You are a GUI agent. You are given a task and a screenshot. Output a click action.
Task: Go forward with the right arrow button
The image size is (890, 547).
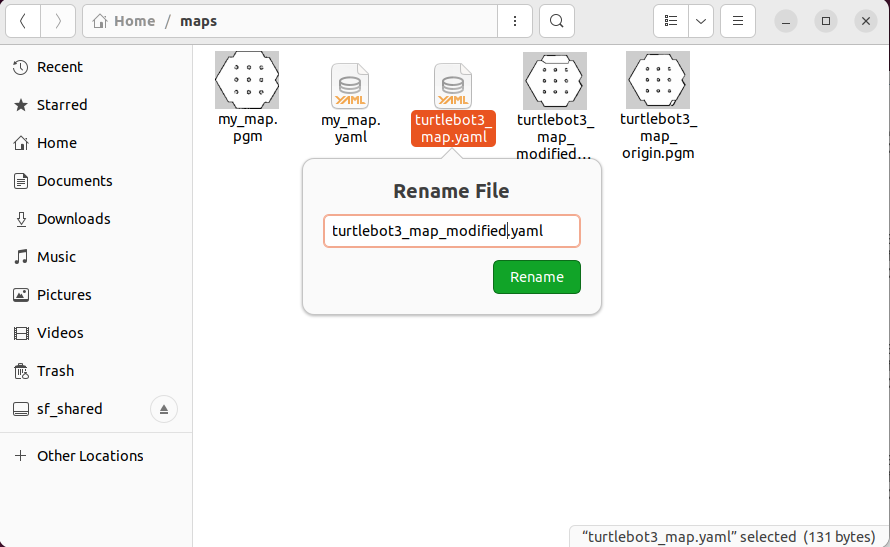pos(58,21)
